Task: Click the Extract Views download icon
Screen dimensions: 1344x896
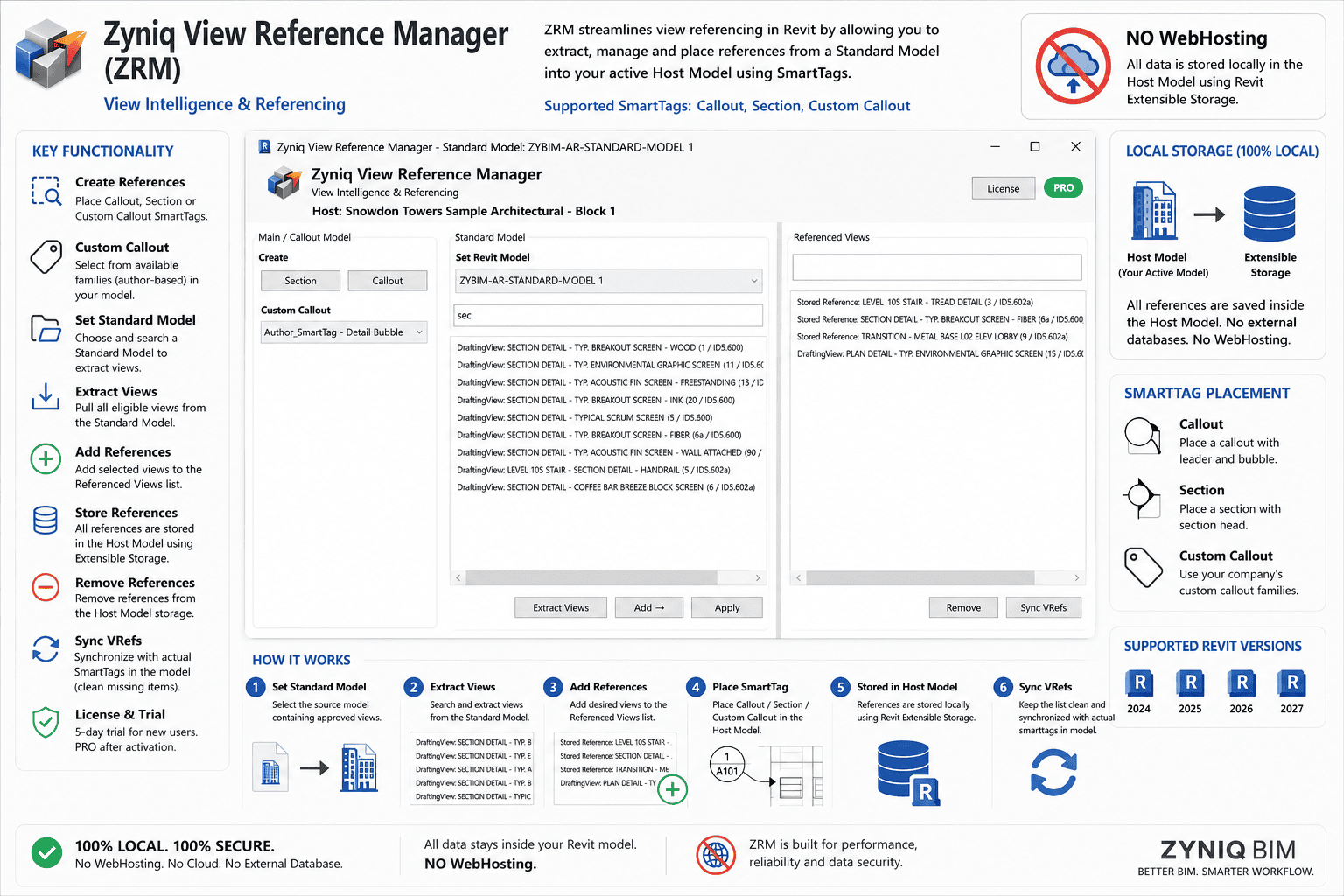Action: [x=46, y=396]
